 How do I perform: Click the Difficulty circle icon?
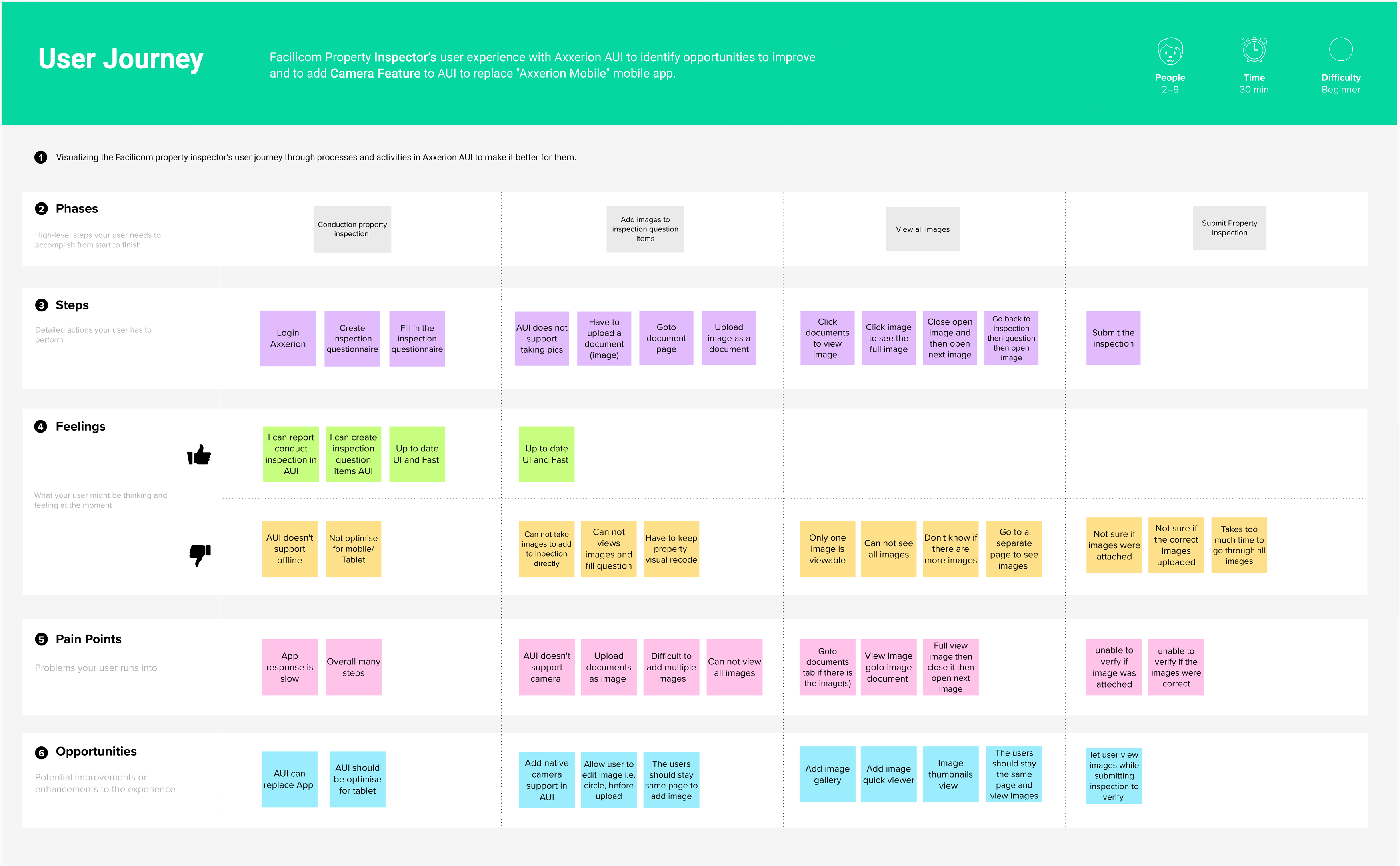1340,50
